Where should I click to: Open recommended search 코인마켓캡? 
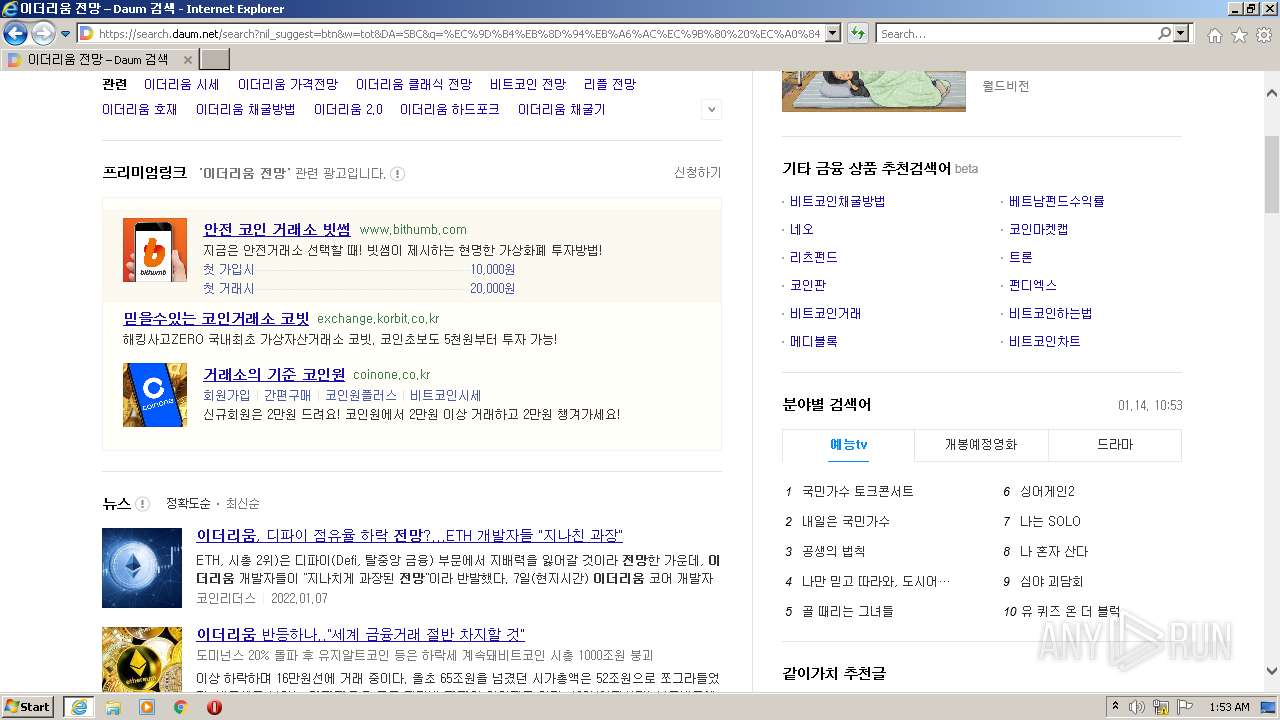pos(1038,229)
